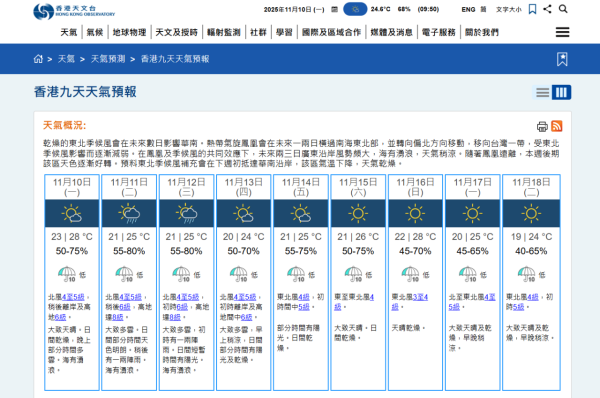Open the calendar icon beside the date
The image size is (600, 398).
(x=334, y=9)
